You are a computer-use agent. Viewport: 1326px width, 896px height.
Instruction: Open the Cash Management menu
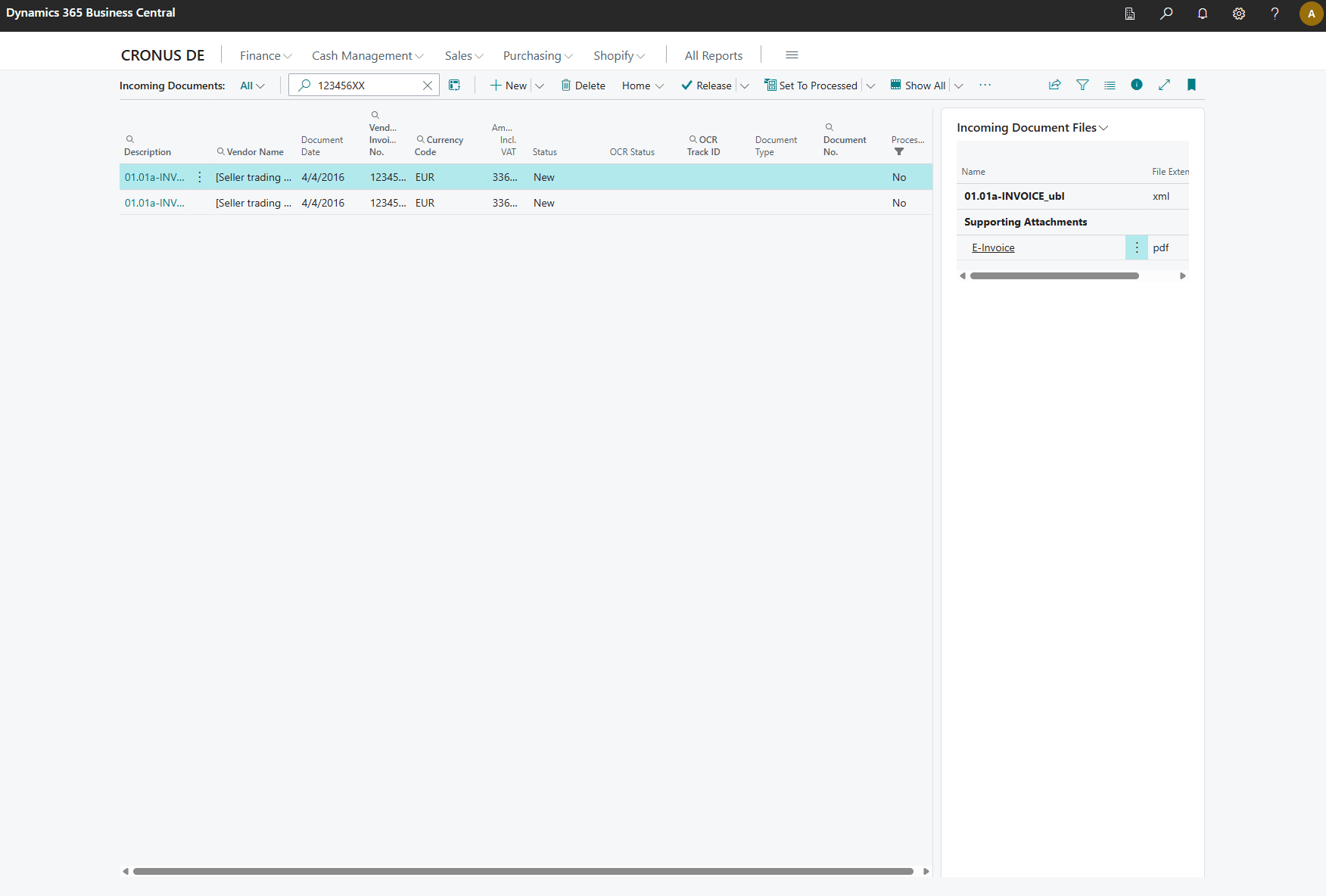point(367,55)
